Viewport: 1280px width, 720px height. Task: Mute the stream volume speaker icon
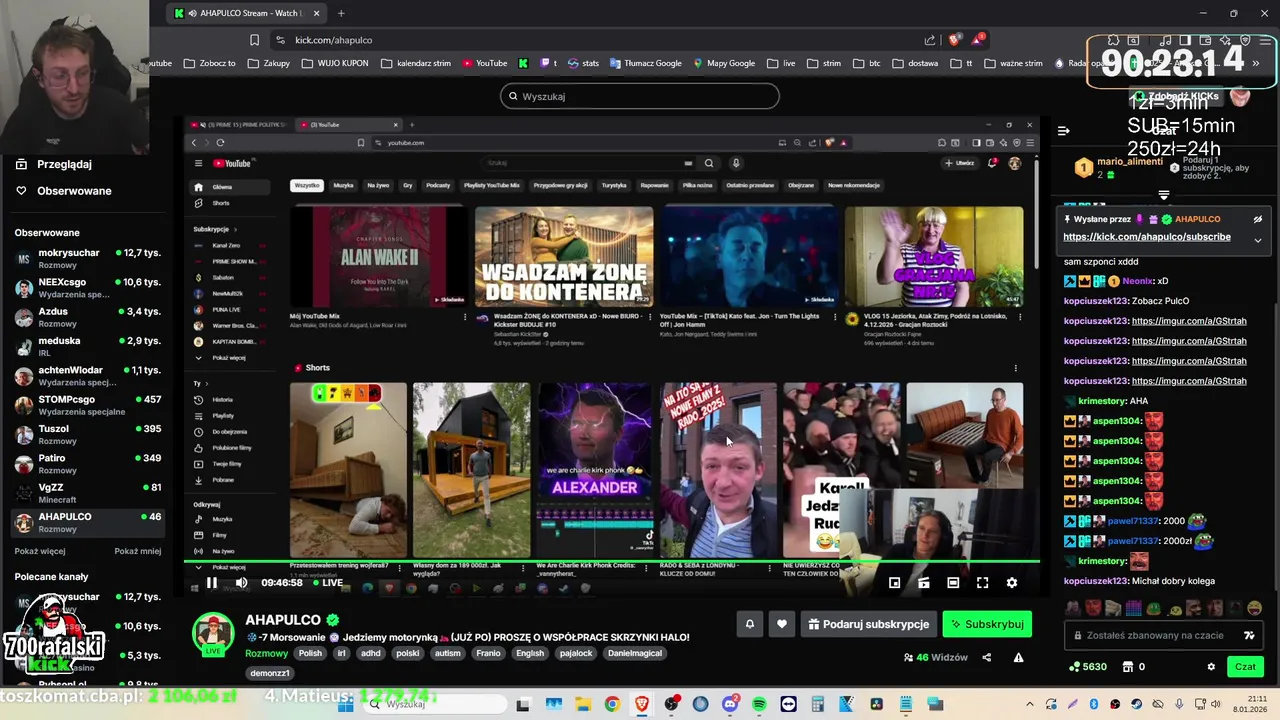pos(241,583)
